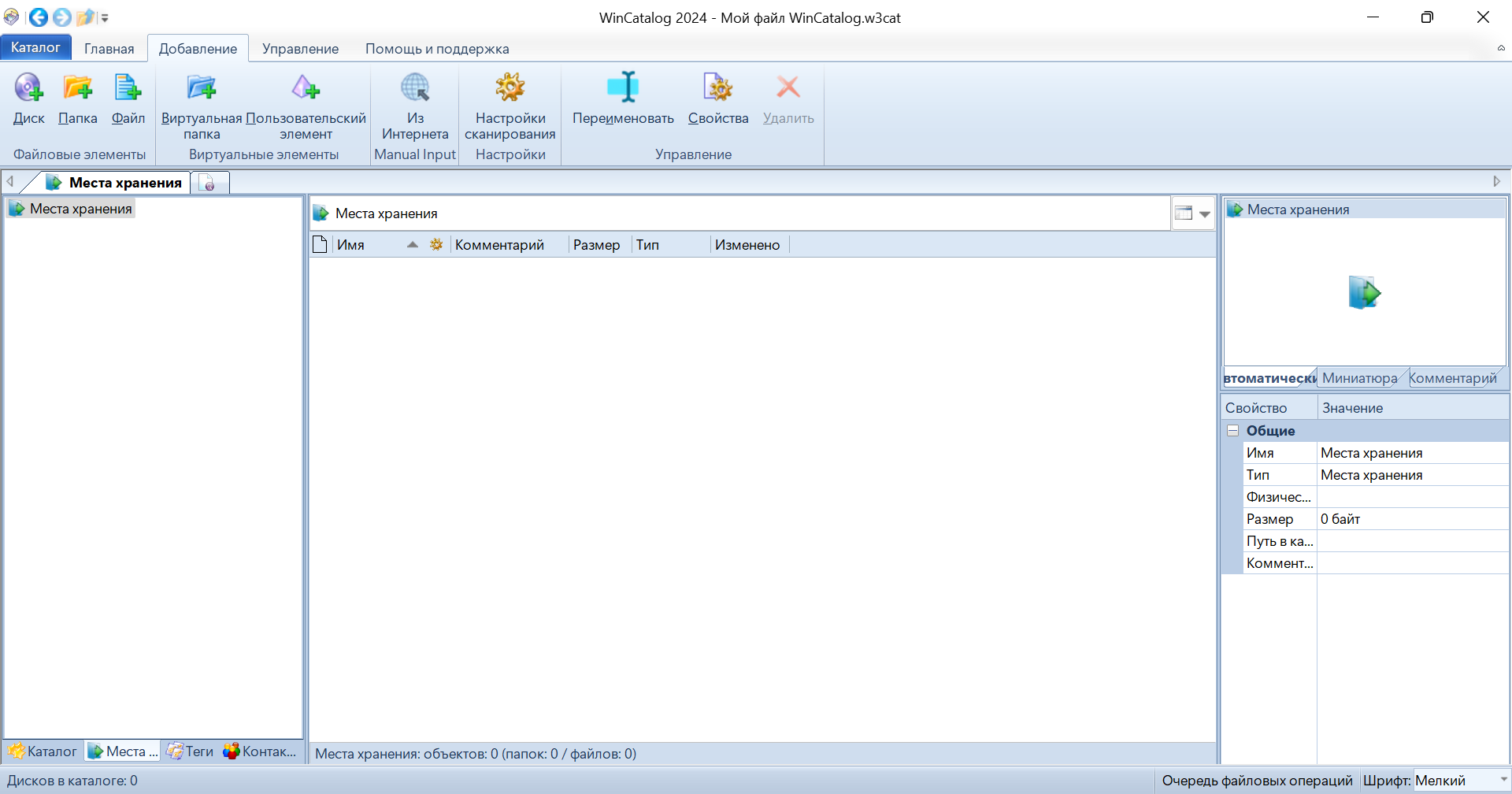This screenshot has height=794, width=1512.
Task: Collapse the Общие property group
Action: point(1233,431)
